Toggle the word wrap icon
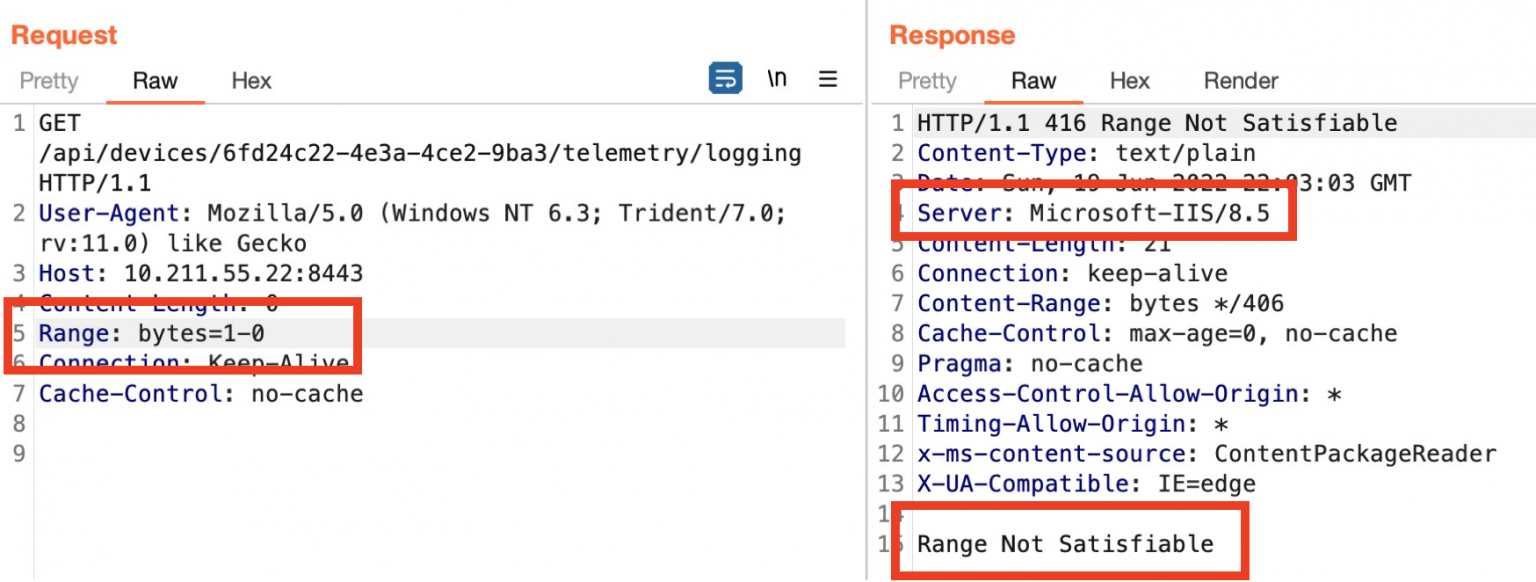Image resolution: width=1536 pixels, height=582 pixels. point(725,78)
